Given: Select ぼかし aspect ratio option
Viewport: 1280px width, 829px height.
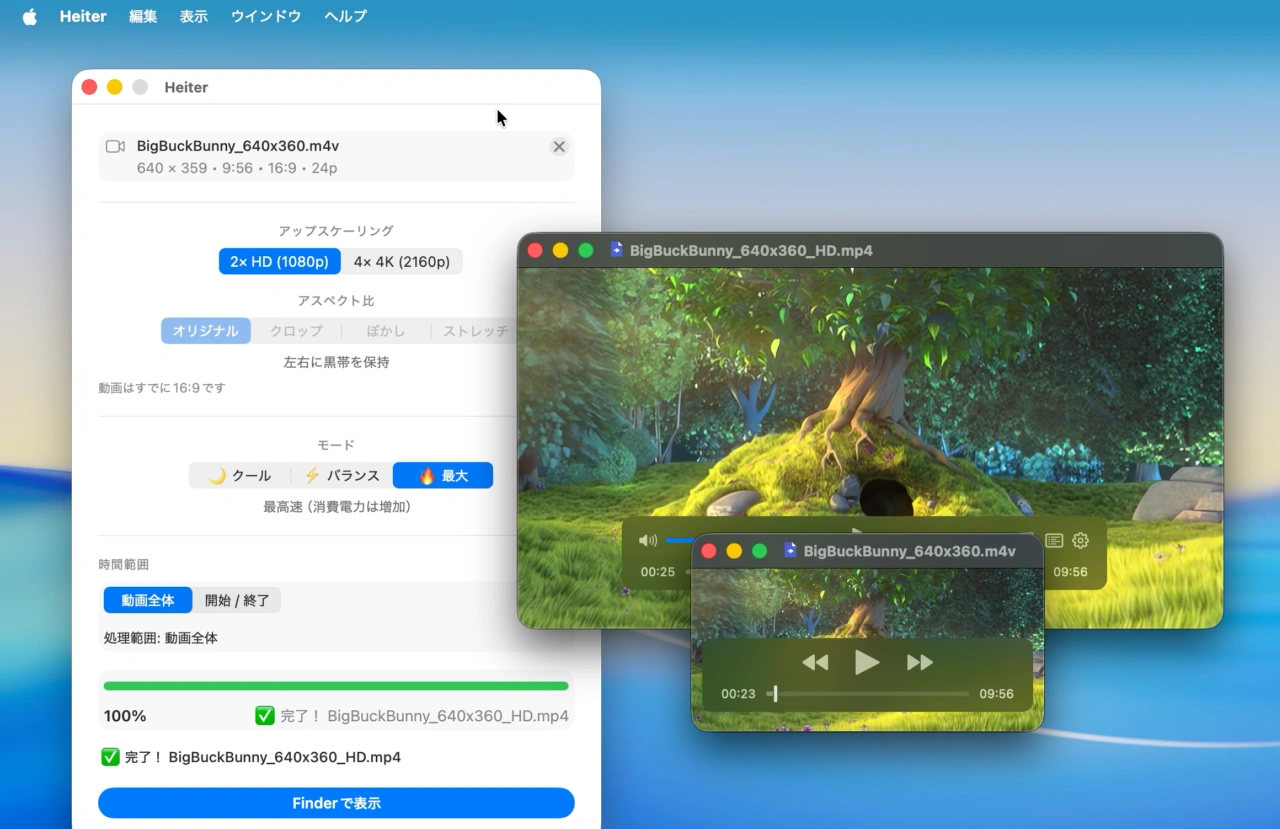Looking at the screenshot, I should tap(385, 331).
